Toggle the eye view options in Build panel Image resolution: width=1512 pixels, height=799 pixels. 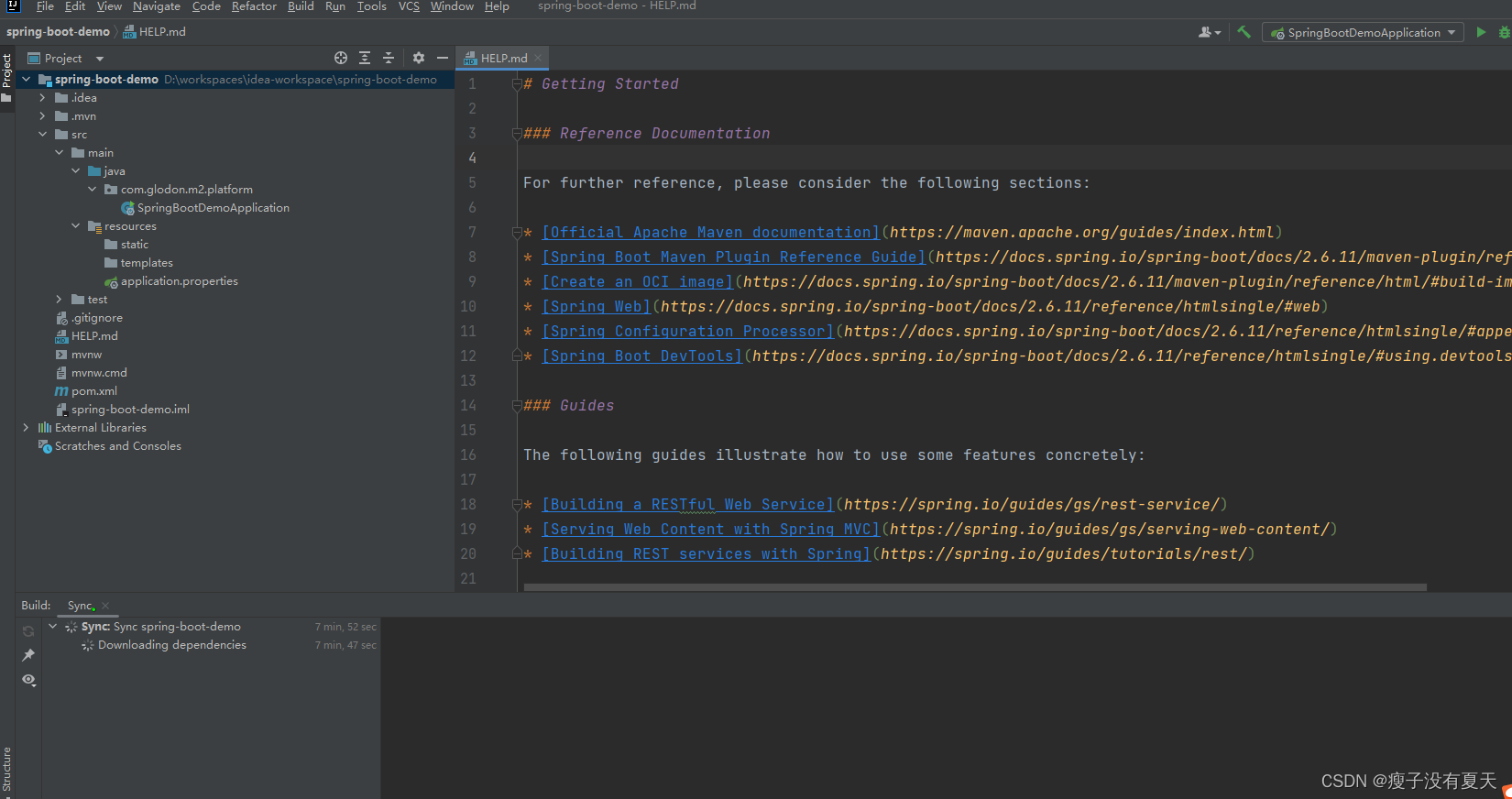pyautogui.click(x=28, y=680)
